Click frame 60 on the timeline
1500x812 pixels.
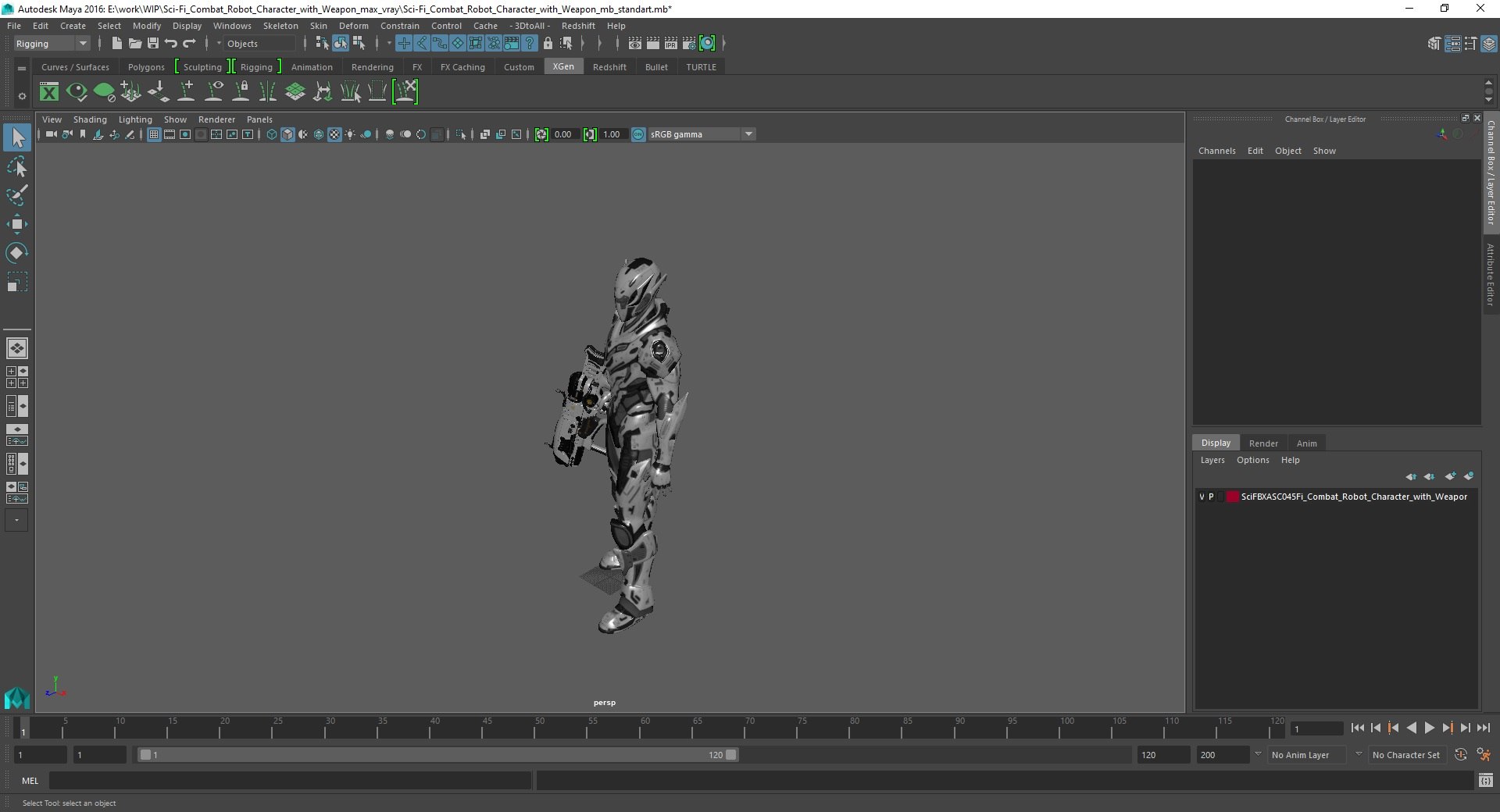coord(640,728)
